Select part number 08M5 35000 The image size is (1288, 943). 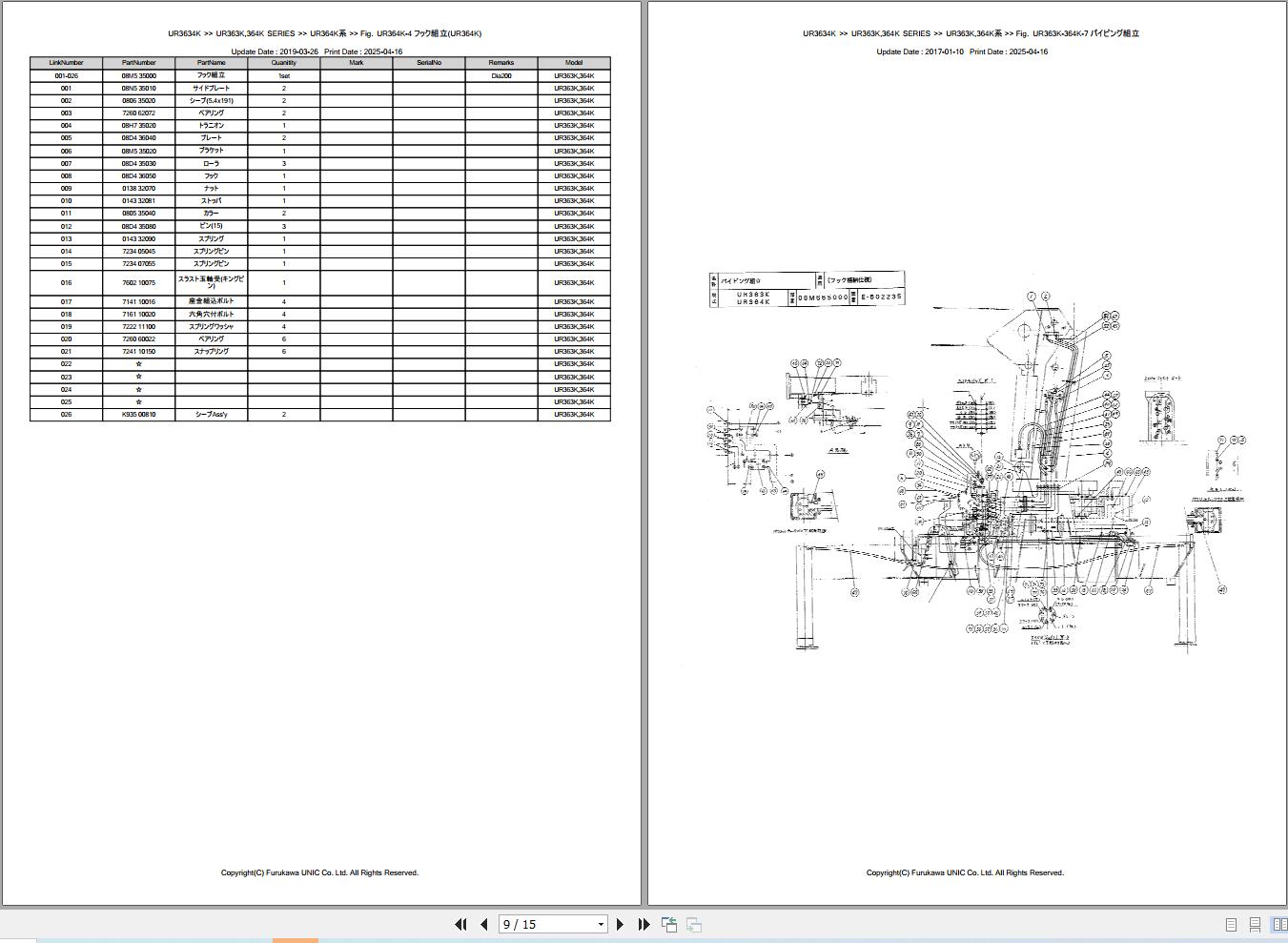(x=138, y=75)
